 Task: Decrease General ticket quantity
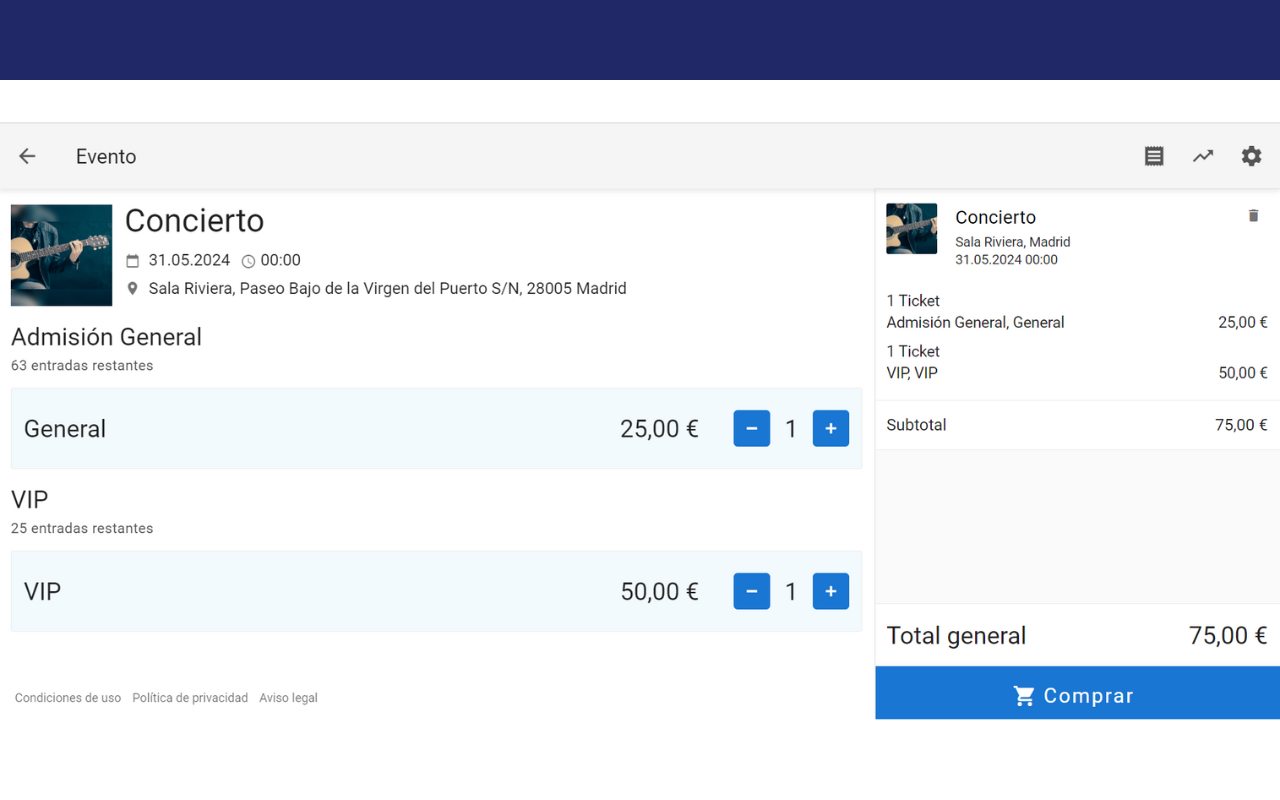pyautogui.click(x=751, y=429)
